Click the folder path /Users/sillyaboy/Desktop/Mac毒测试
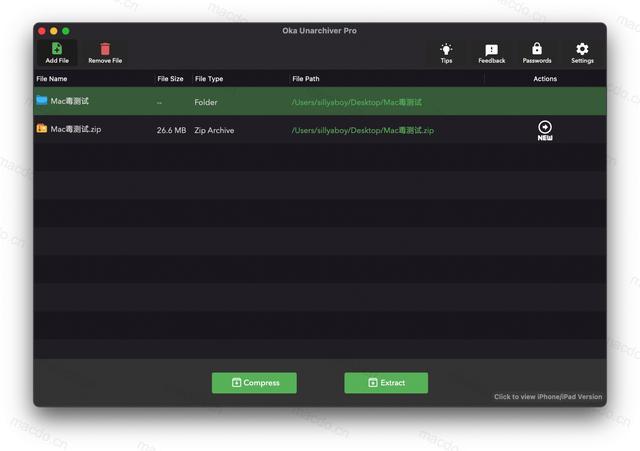The width and height of the screenshot is (640, 451). tap(357, 102)
